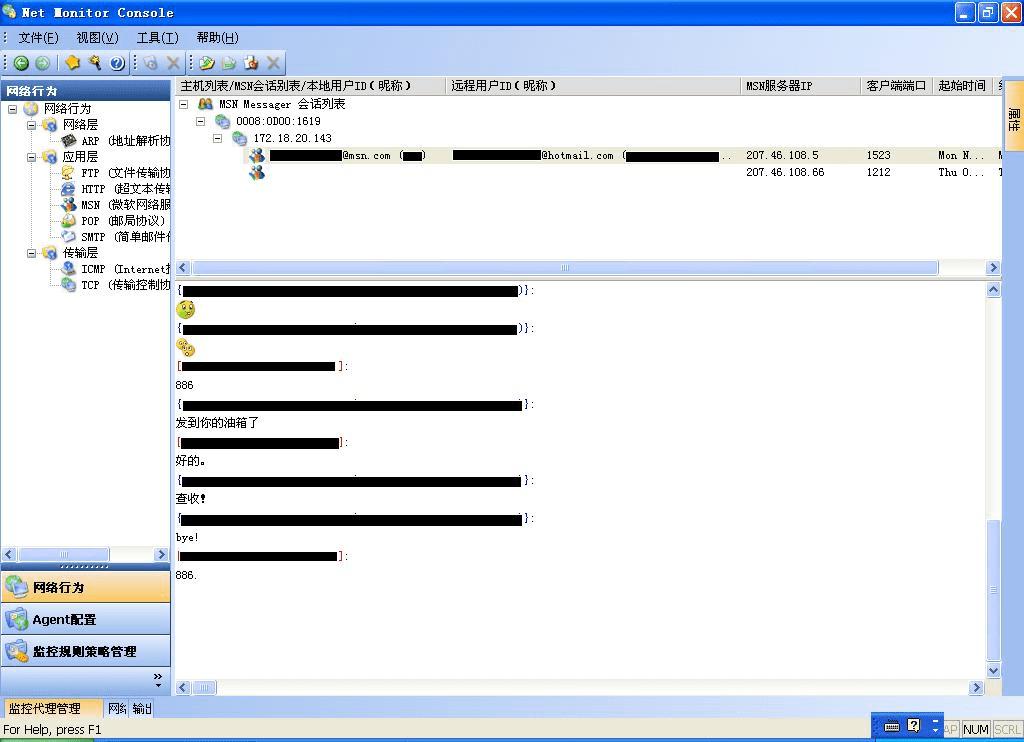The height and width of the screenshot is (742, 1024).
Task: Switch to the 输出 bottom tab
Action: [x=142, y=708]
